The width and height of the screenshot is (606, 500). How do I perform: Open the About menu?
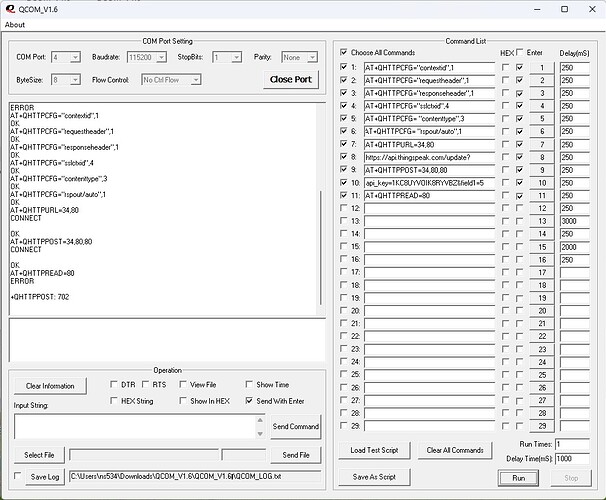[x=15, y=25]
